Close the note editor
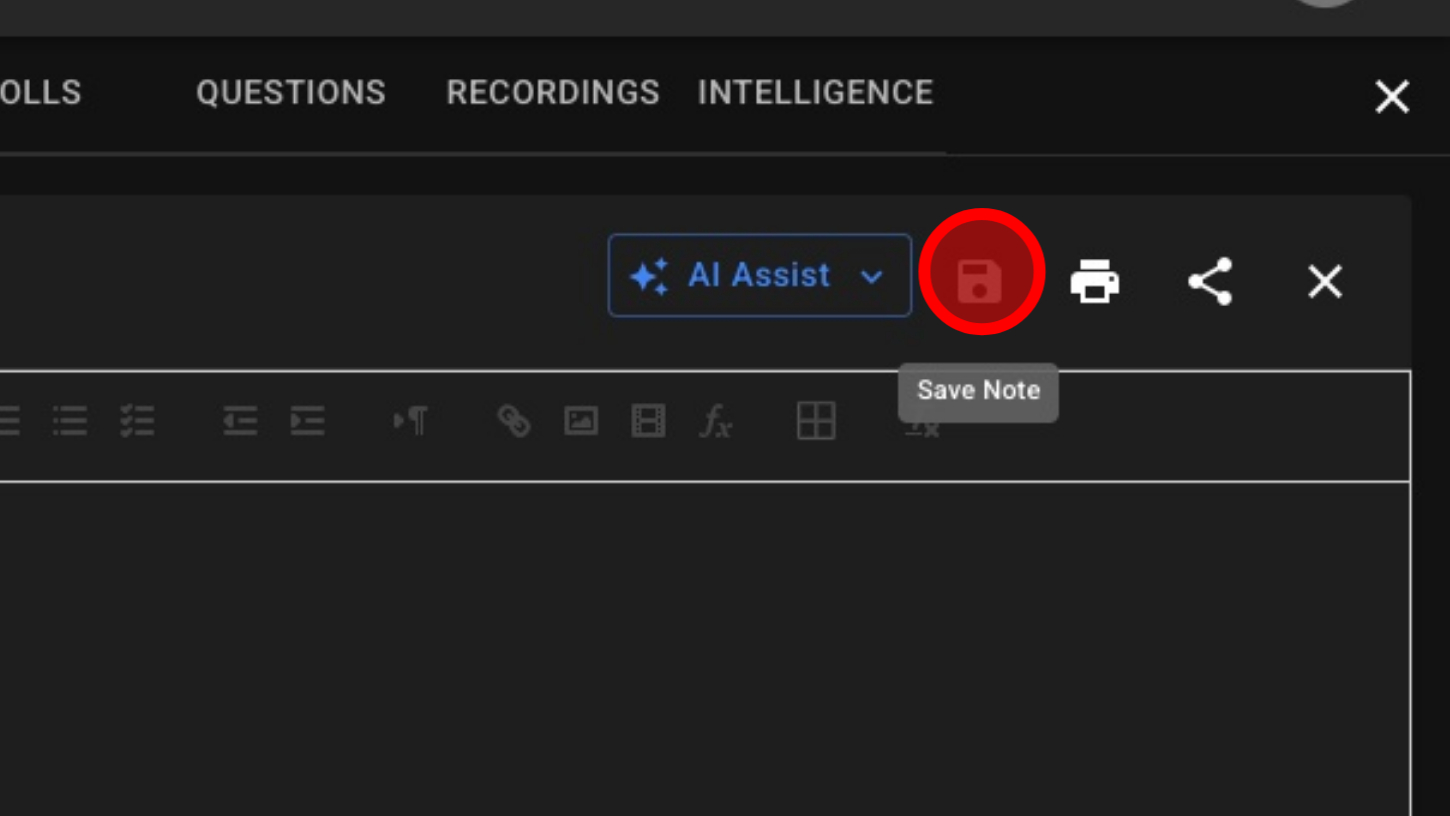Image resolution: width=1450 pixels, height=816 pixels. pyautogui.click(x=1325, y=281)
